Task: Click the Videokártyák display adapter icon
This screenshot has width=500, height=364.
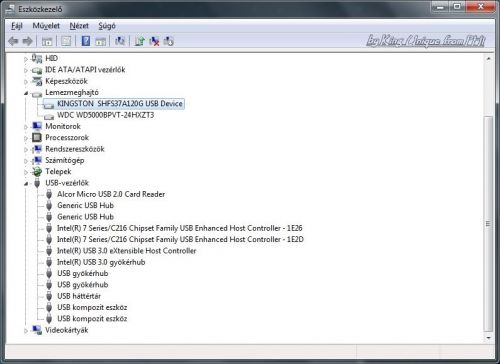Action: click(37, 330)
